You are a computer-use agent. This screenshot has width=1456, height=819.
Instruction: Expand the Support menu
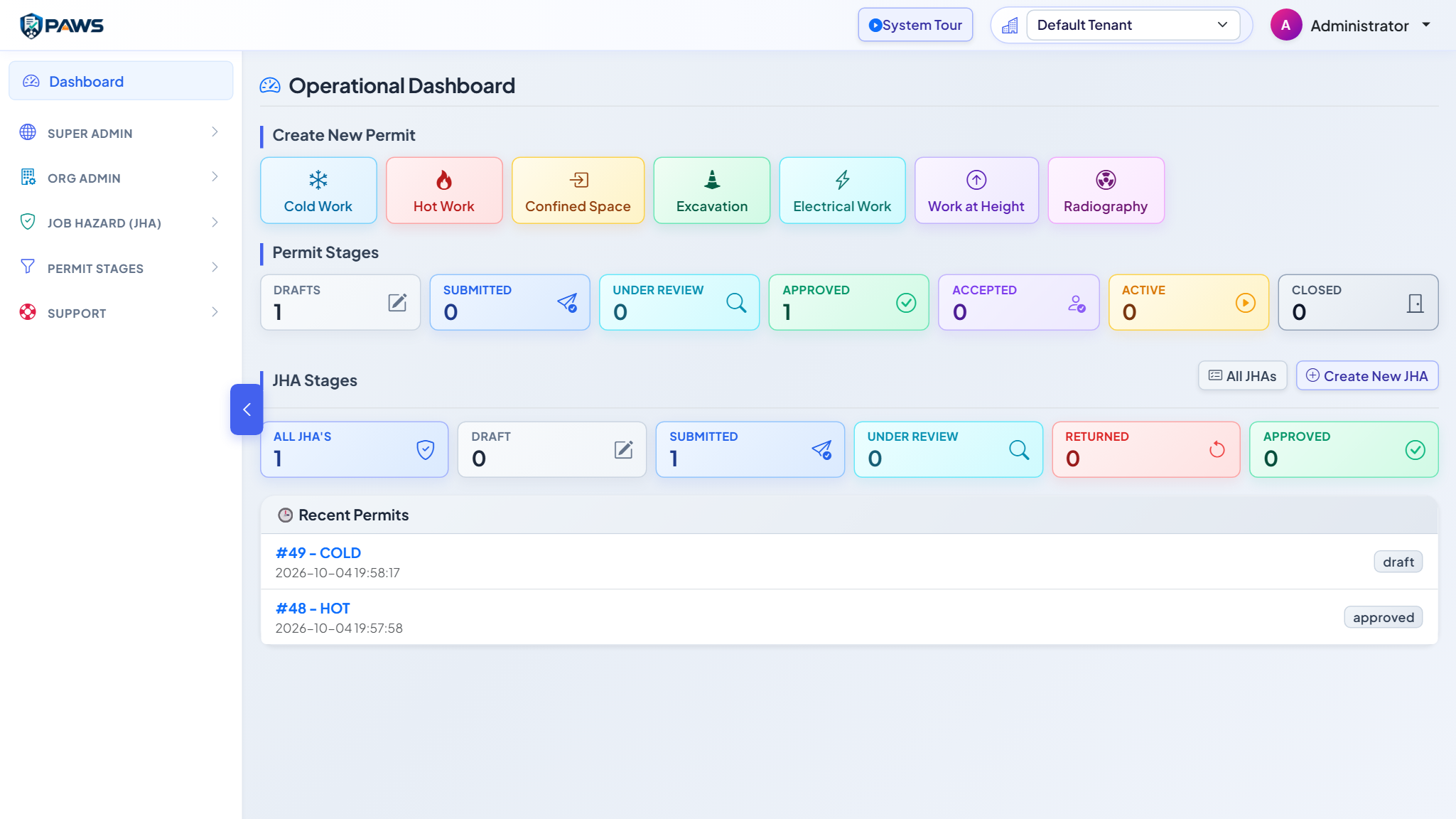coord(121,313)
